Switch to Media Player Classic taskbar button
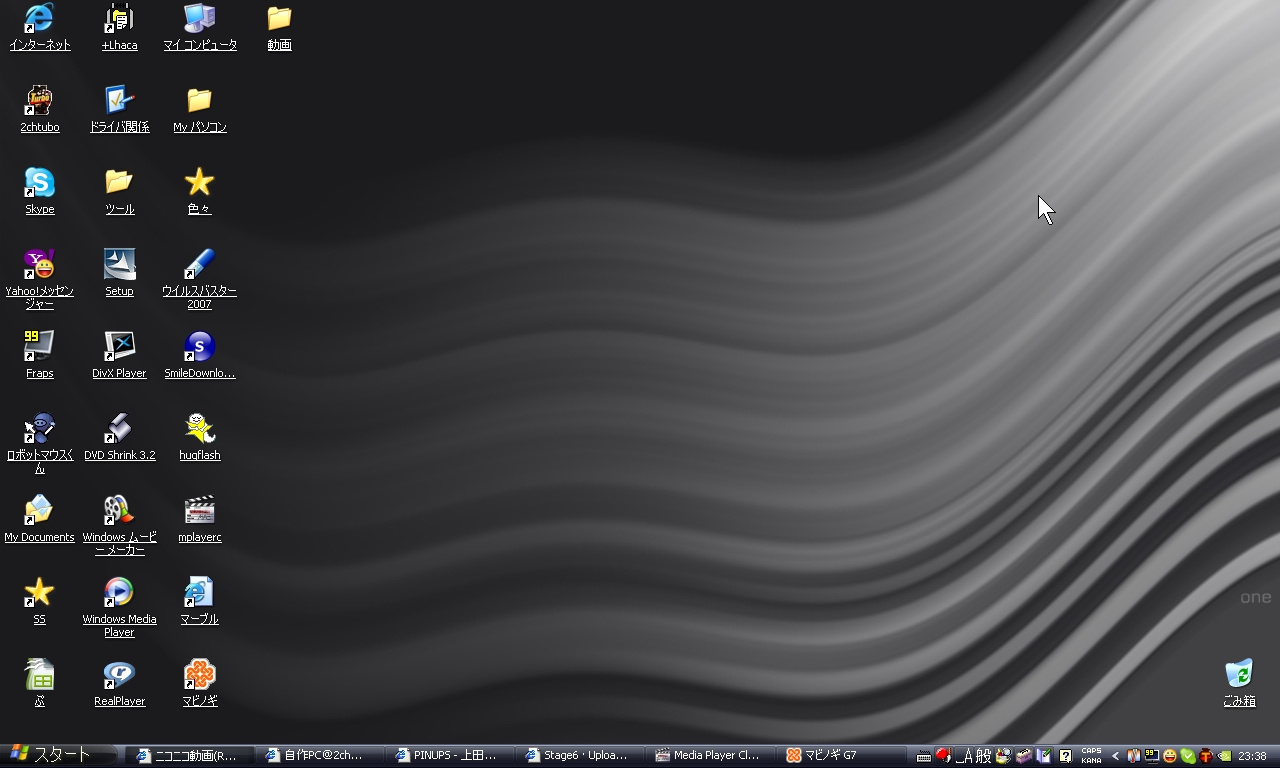Viewport: 1280px width, 768px height. (x=710, y=756)
